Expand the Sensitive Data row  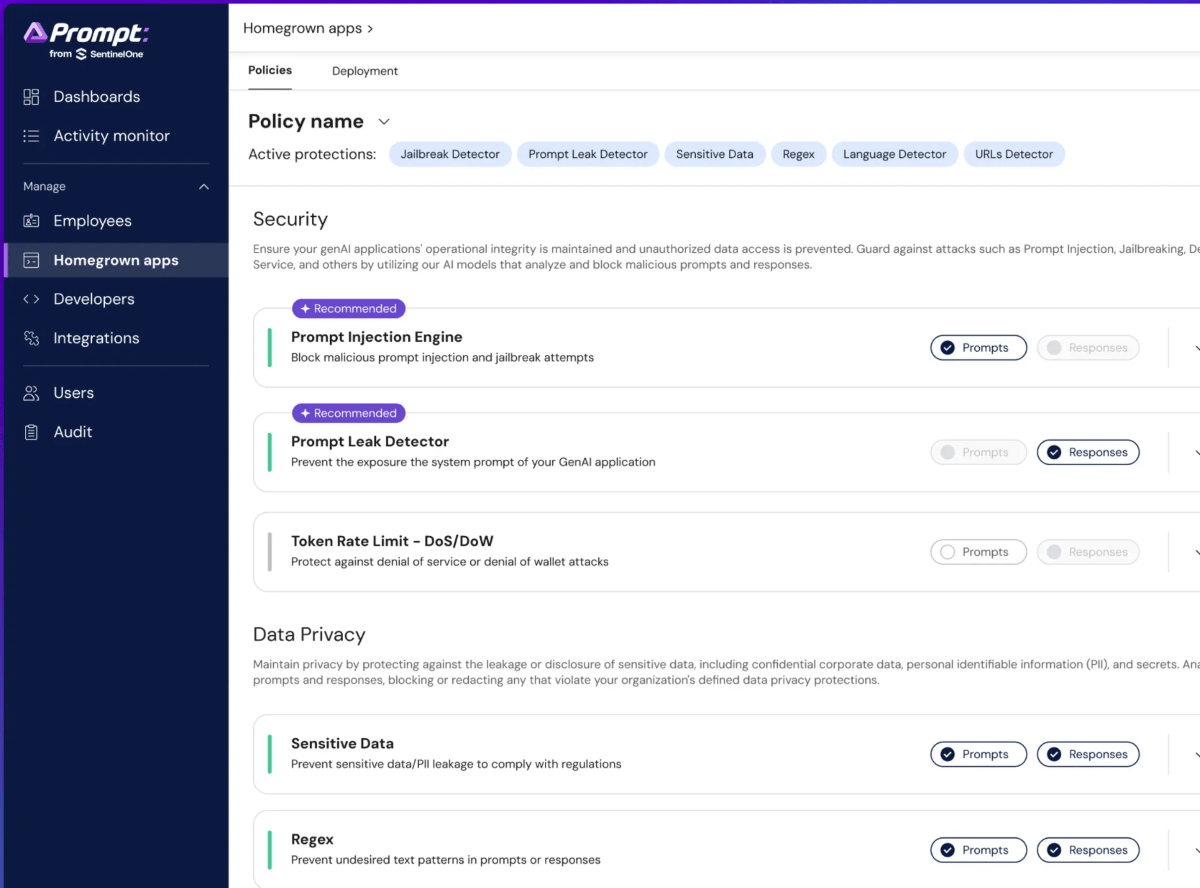coord(1196,754)
